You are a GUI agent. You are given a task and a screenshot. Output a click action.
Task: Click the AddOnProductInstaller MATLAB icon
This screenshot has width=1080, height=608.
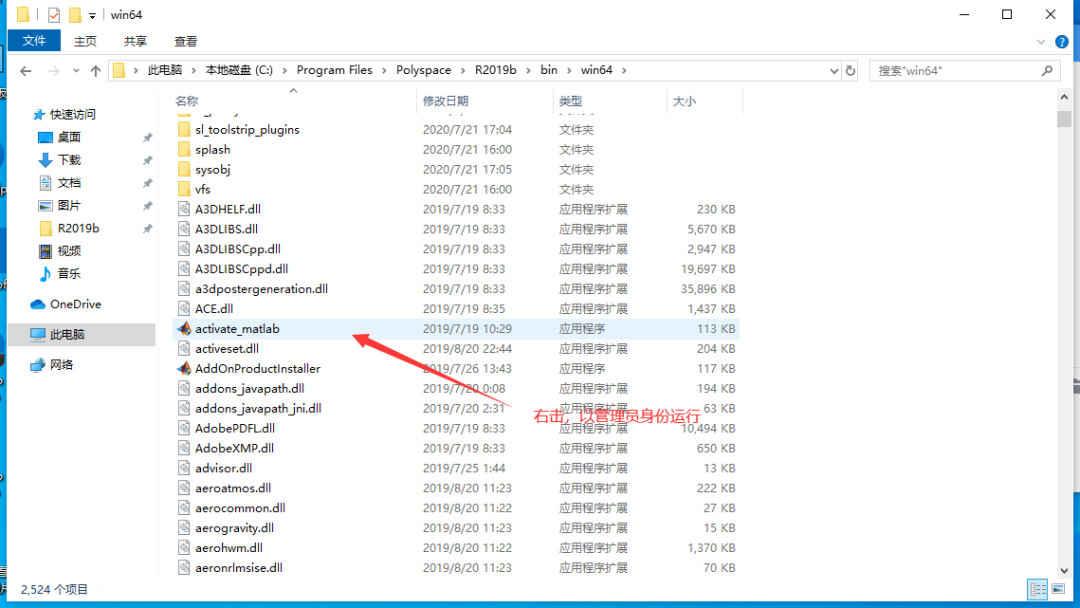point(184,368)
